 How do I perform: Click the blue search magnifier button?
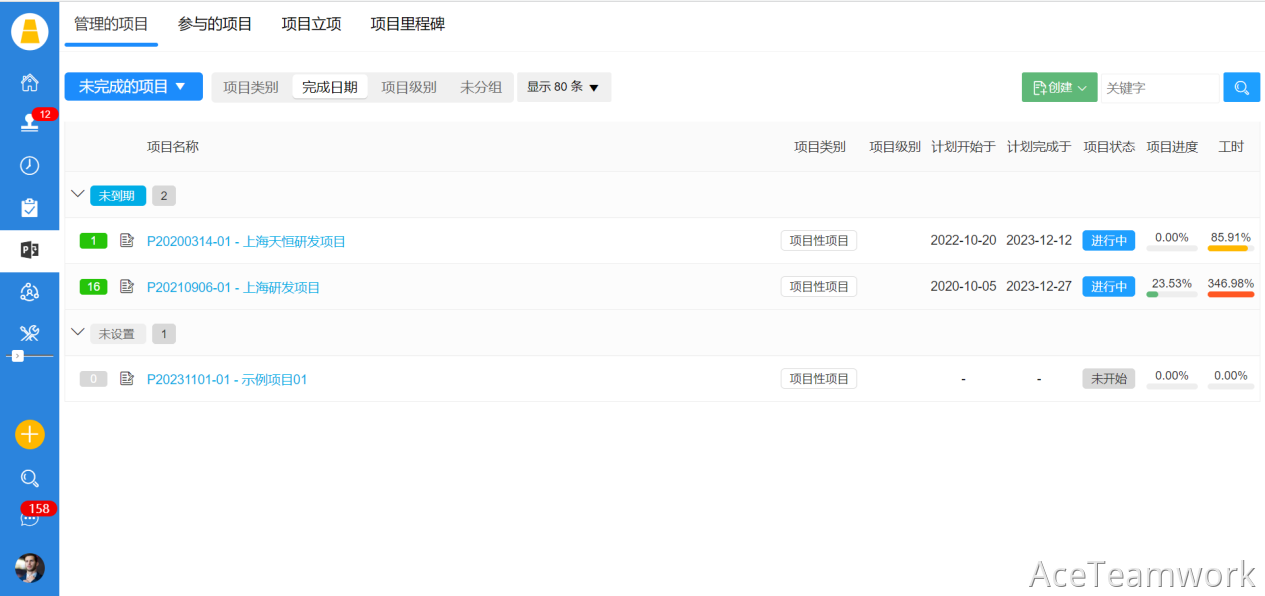click(1241, 88)
